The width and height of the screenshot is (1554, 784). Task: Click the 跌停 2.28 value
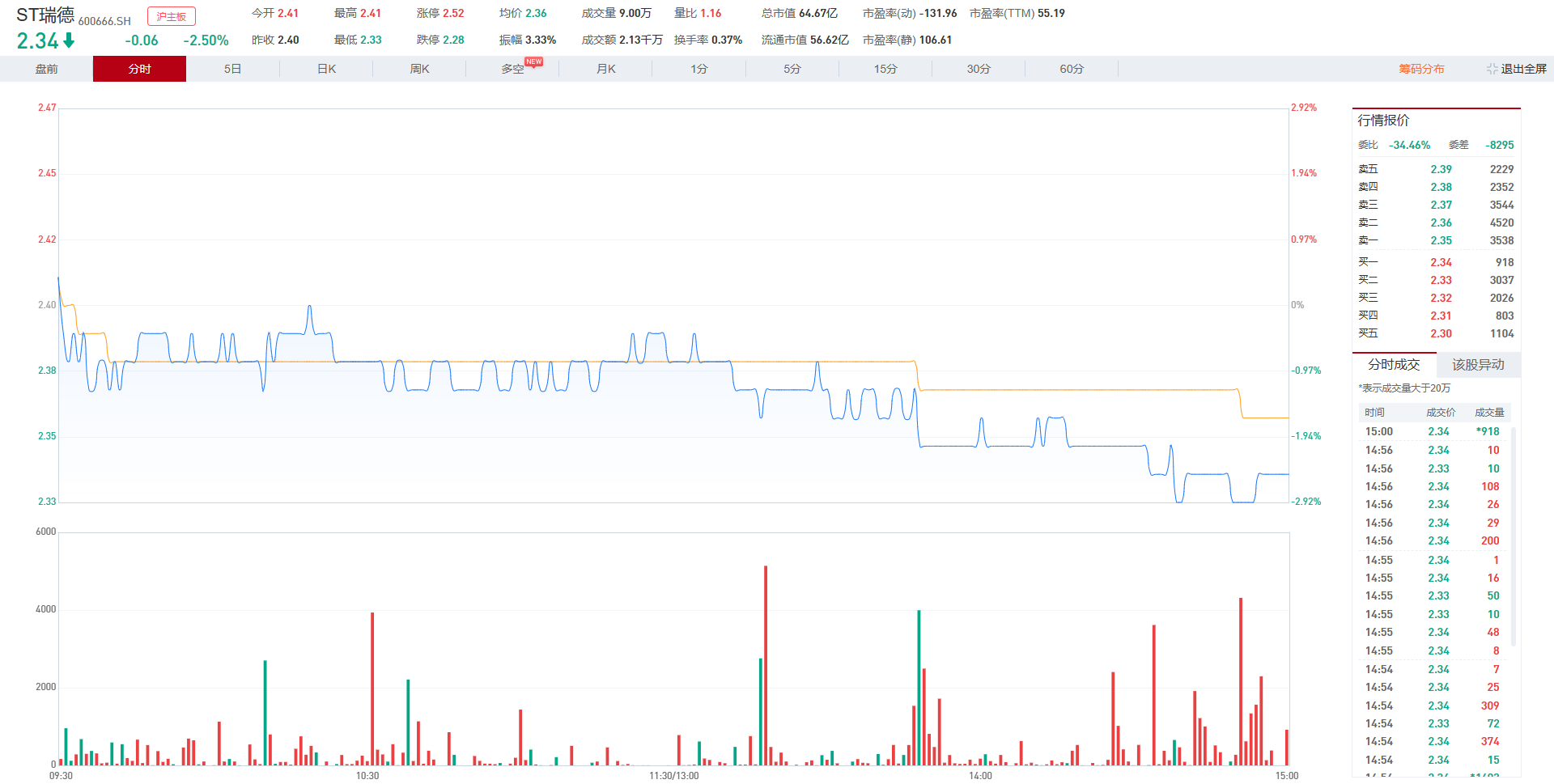point(453,40)
